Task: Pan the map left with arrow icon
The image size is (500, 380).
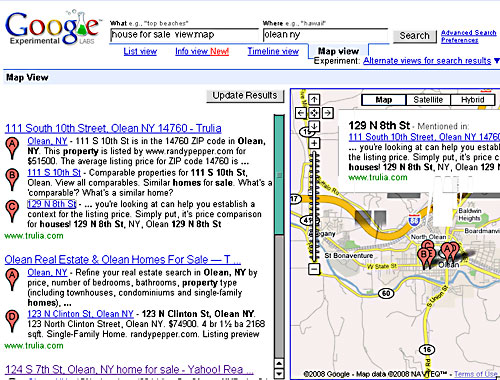Action: [x=301, y=113]
